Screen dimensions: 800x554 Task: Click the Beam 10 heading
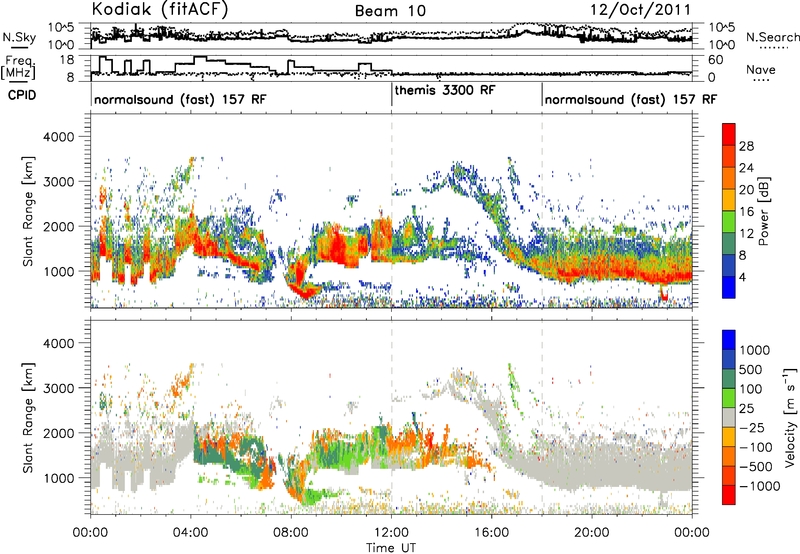click(x=390, y=11)
